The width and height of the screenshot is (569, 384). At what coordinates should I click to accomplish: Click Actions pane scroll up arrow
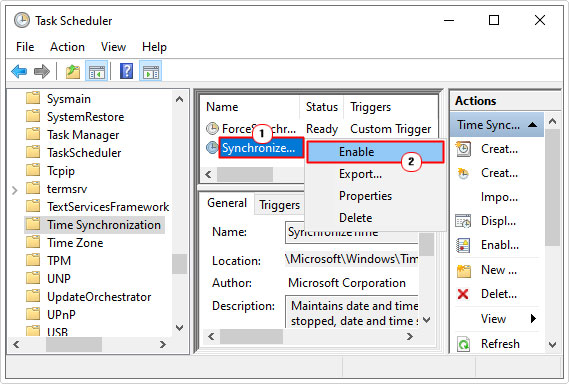552,121
